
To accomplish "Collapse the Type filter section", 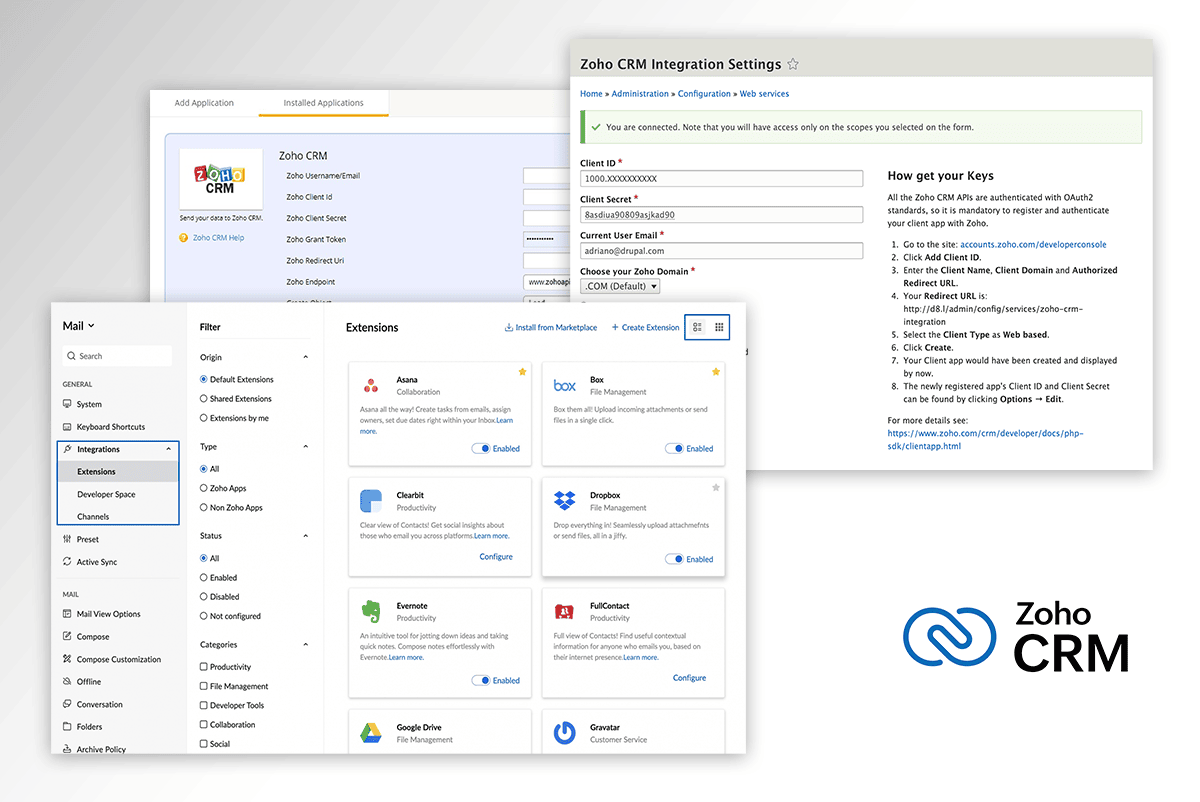I will coord(306,447).
